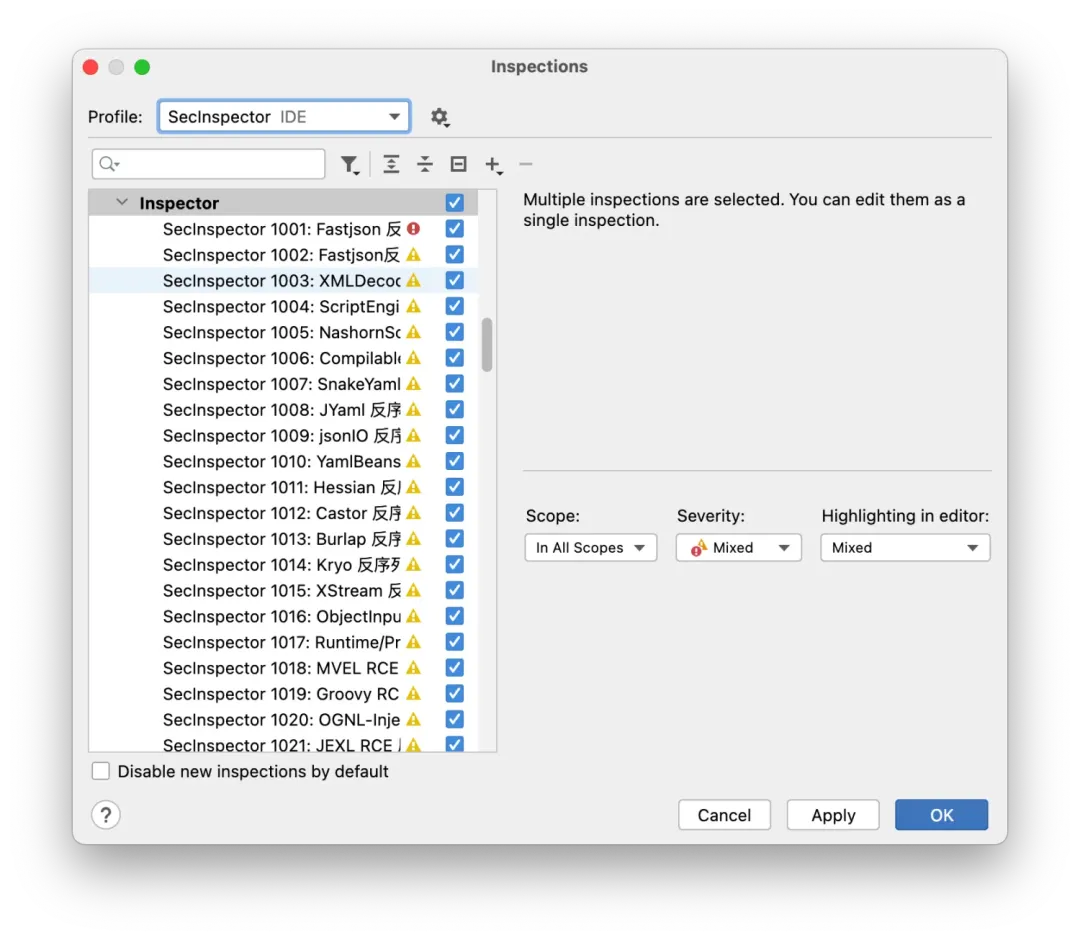Click the Cancel button
This screenshot has width=1080, height=940.
click(x=724, y=815)
